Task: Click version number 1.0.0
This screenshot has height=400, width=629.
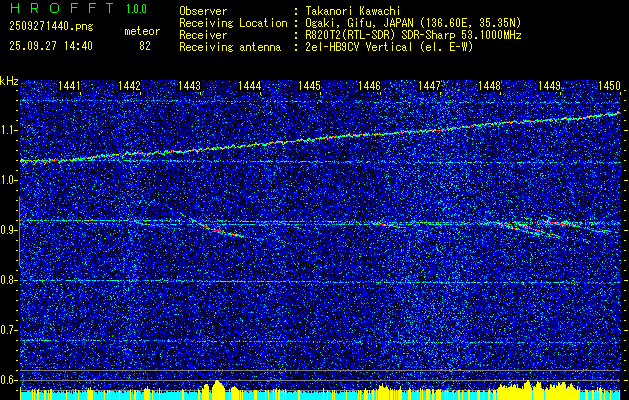Action: [136, 9]
